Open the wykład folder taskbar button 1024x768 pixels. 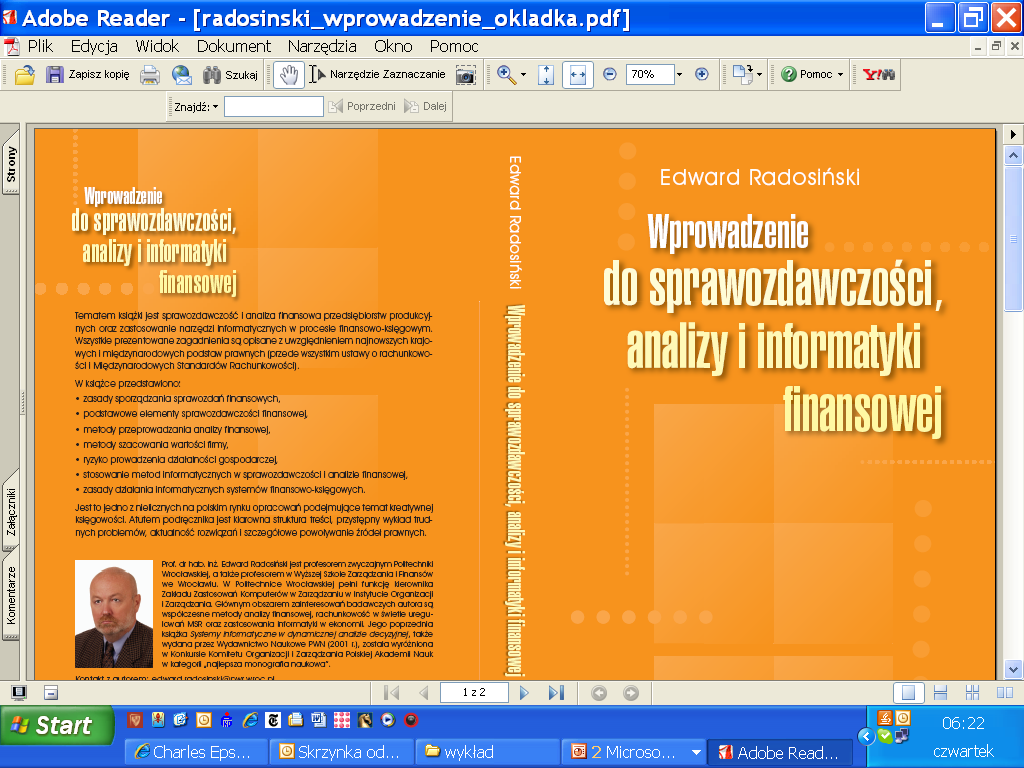pos(488,752)
